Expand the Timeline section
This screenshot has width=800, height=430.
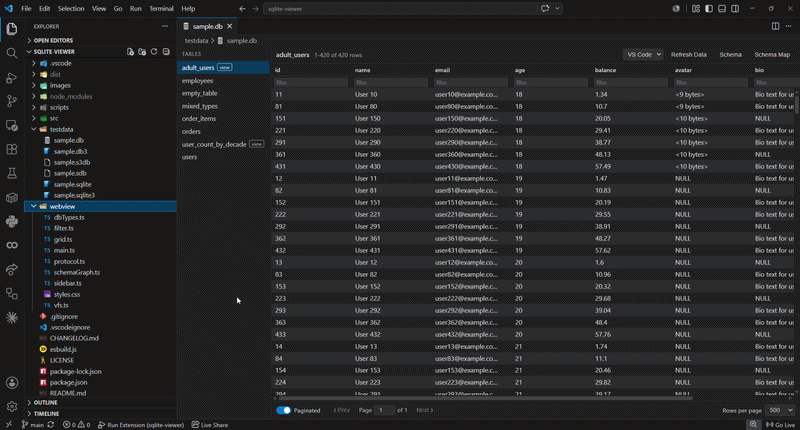click(46, 414)
